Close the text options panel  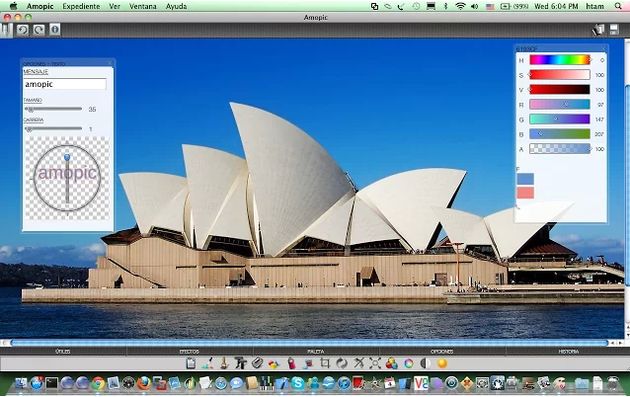pos(110,63)
